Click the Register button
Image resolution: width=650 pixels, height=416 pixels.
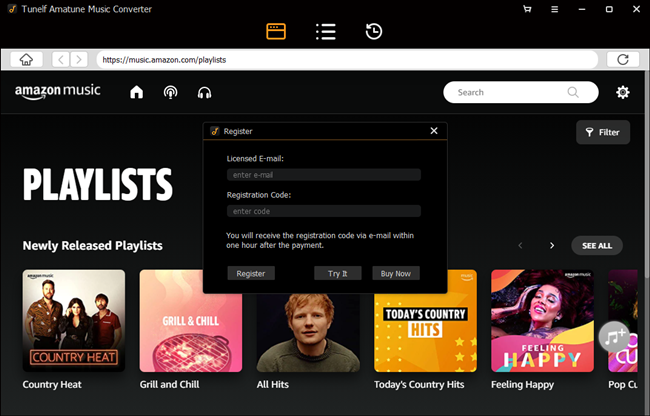point(251,273)
